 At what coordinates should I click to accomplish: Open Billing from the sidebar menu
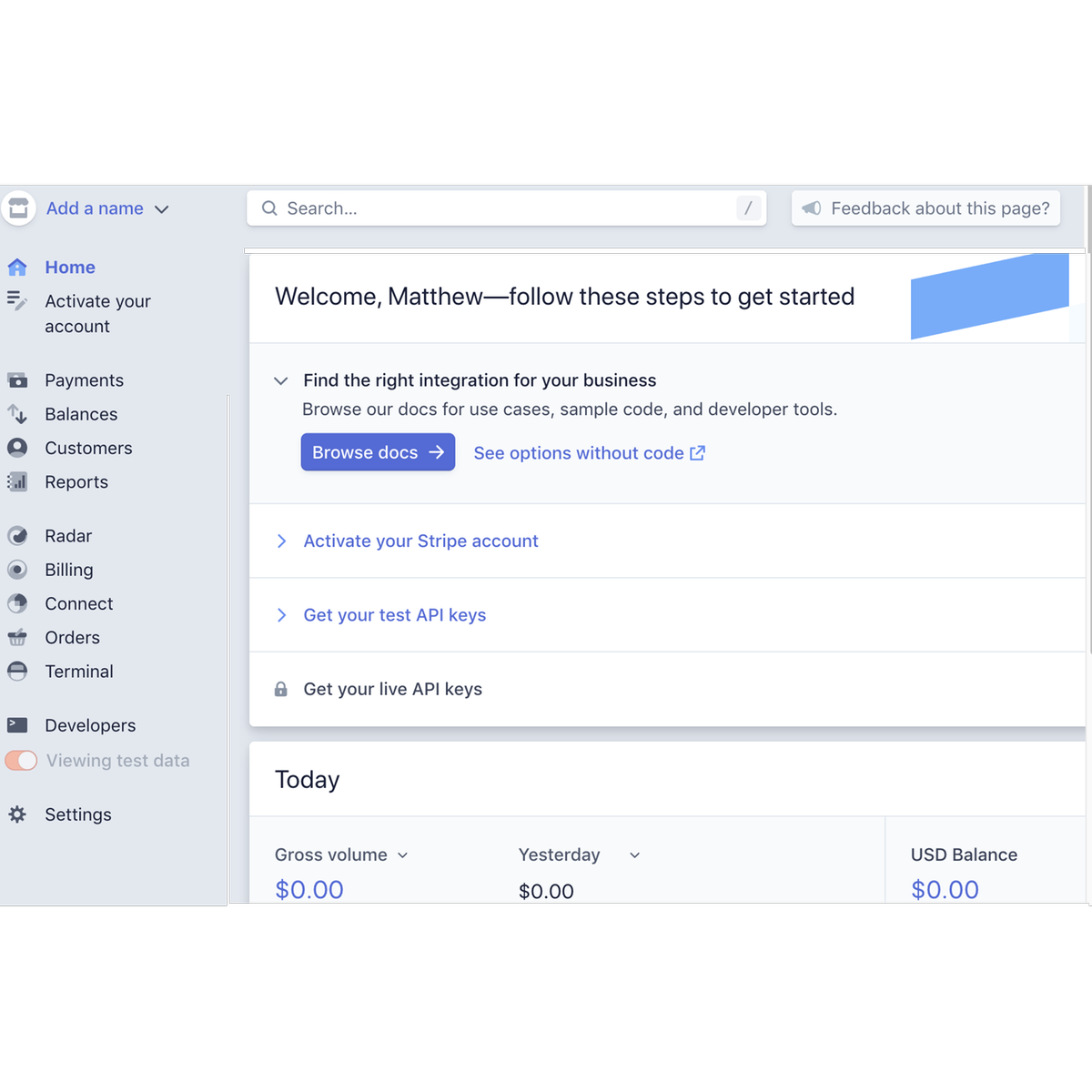pos(69,570)
